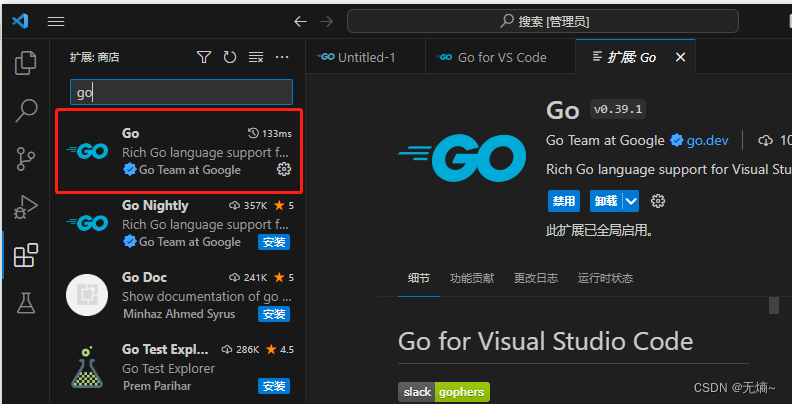Open the Run and Debug view

coord(26,207)
